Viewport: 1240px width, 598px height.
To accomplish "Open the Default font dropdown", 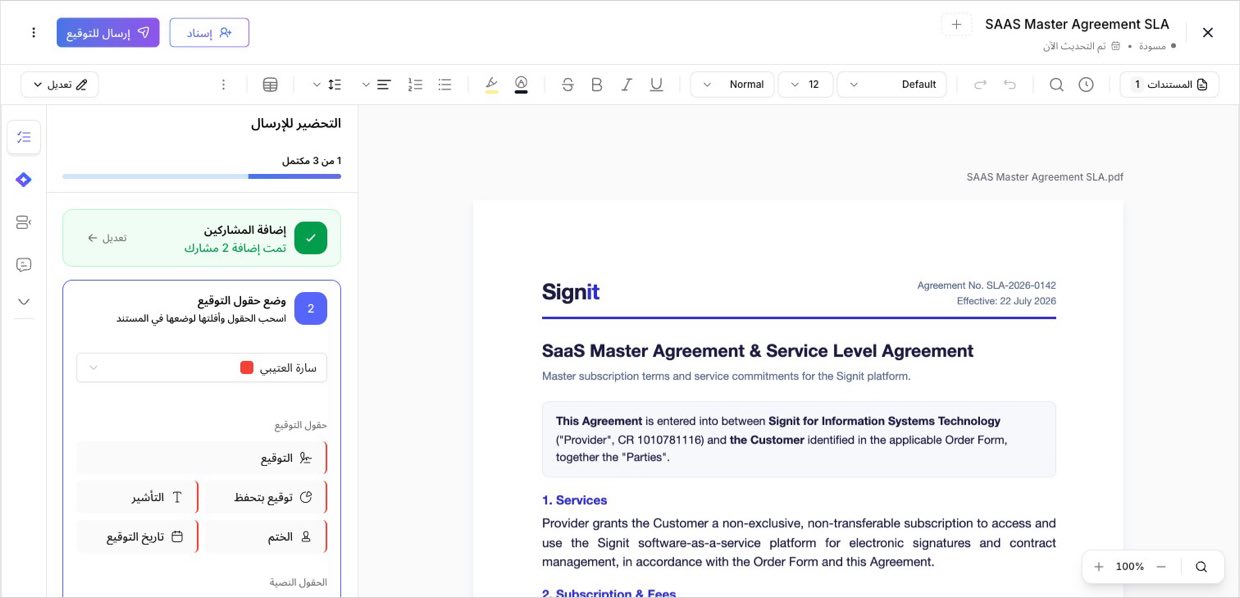I will coord(892,85).
